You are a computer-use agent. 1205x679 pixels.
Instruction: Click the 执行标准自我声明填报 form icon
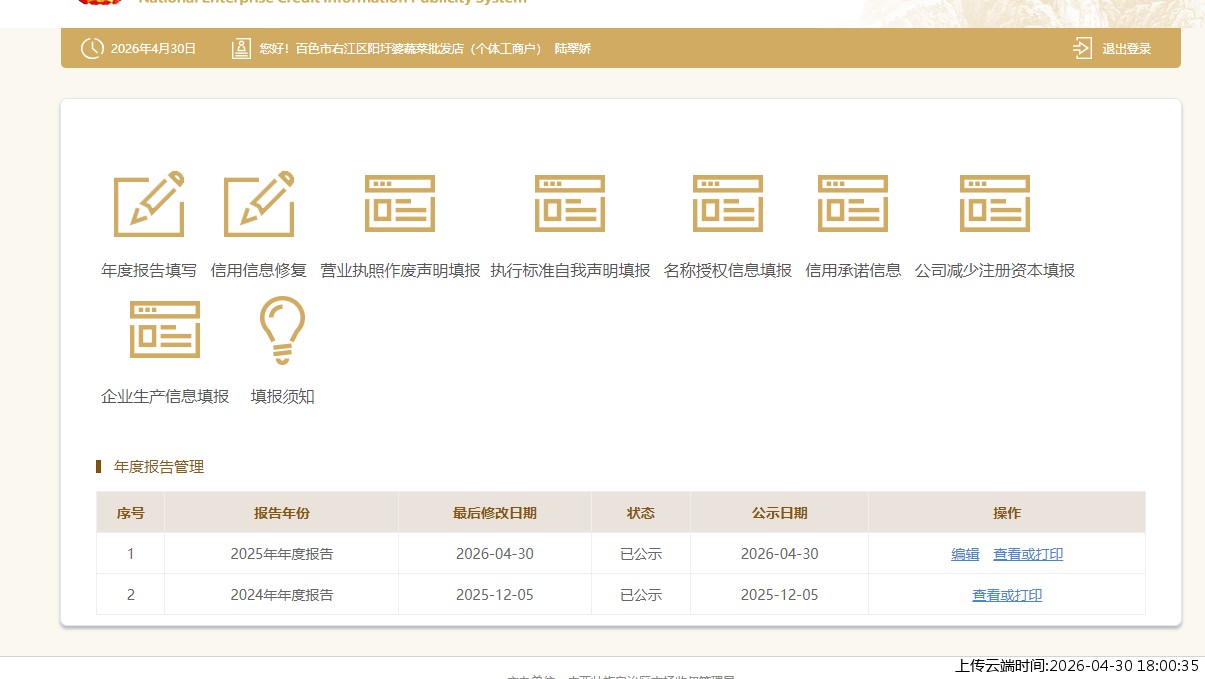point(570,204)
